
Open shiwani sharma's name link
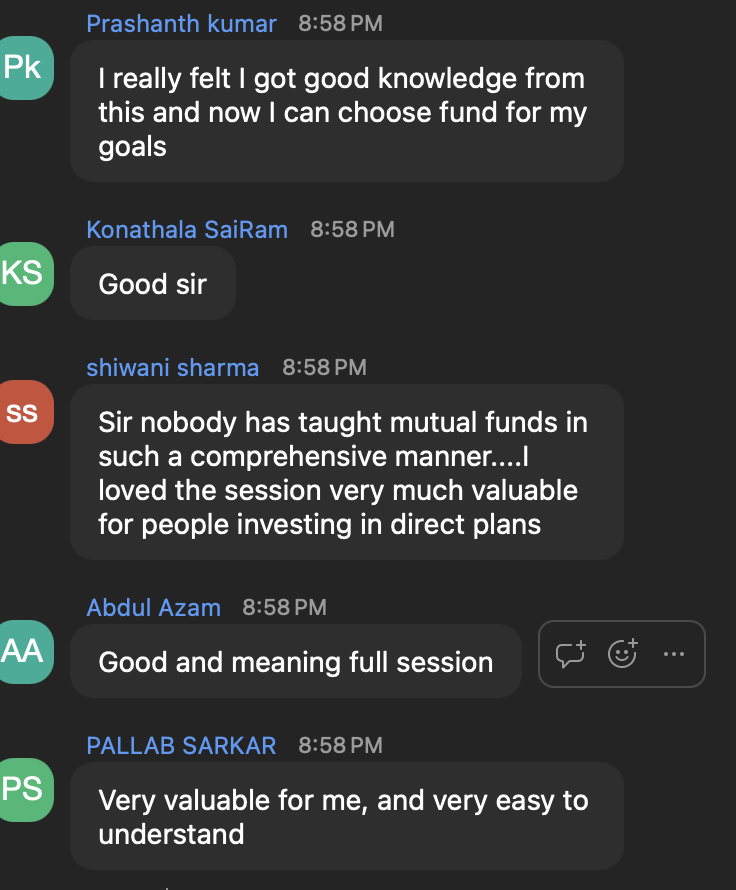pyautogui.click(x=173, y=368)
